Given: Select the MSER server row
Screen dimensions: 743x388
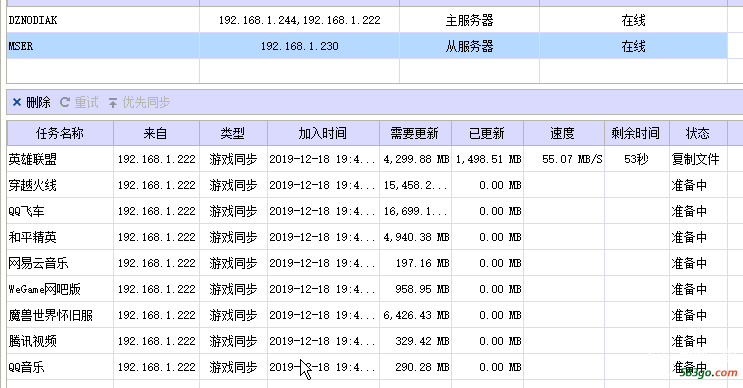Looking at the screenshot, I should pos(367,46).
